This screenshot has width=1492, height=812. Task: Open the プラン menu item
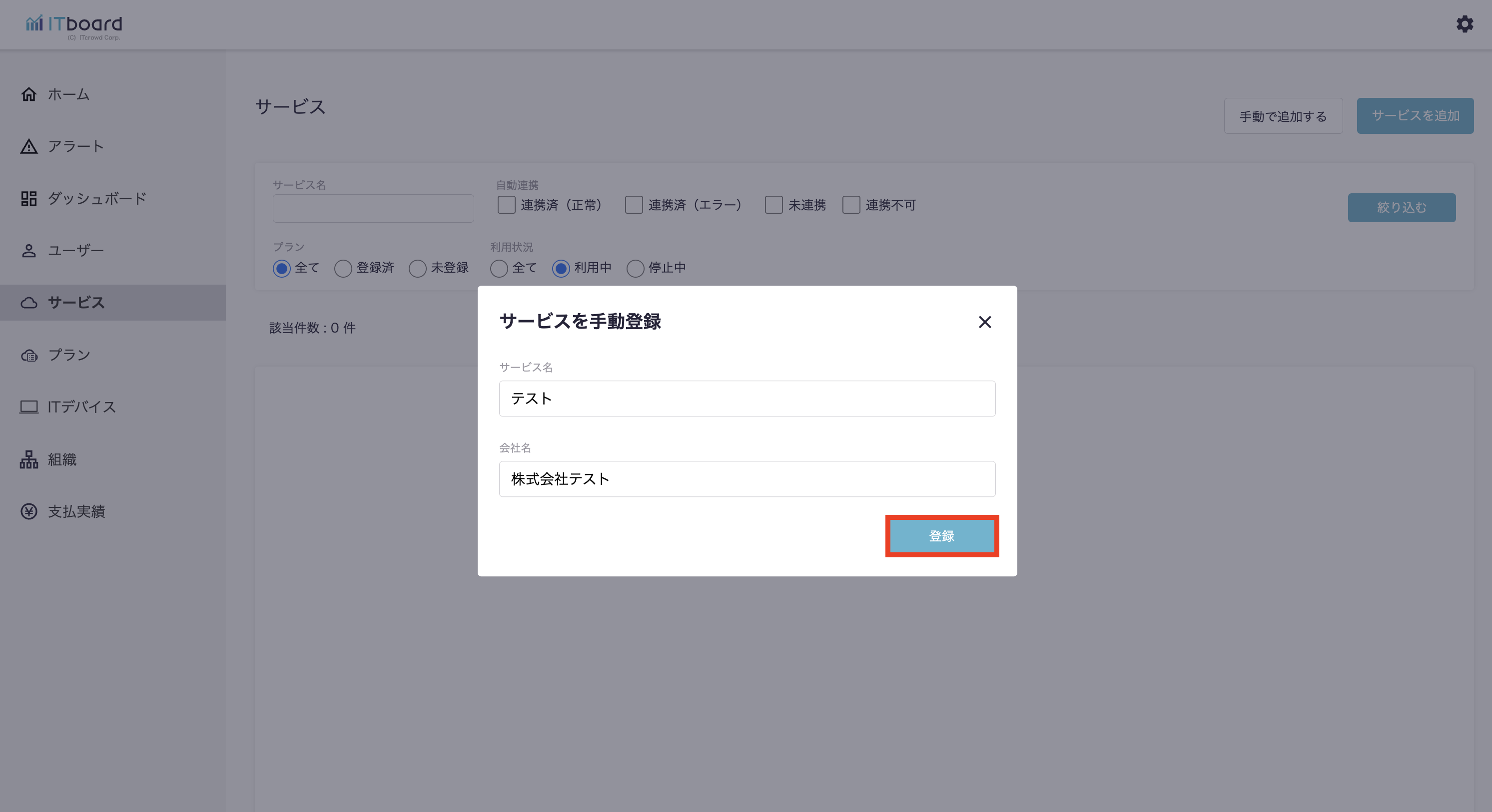click(69, 355)
